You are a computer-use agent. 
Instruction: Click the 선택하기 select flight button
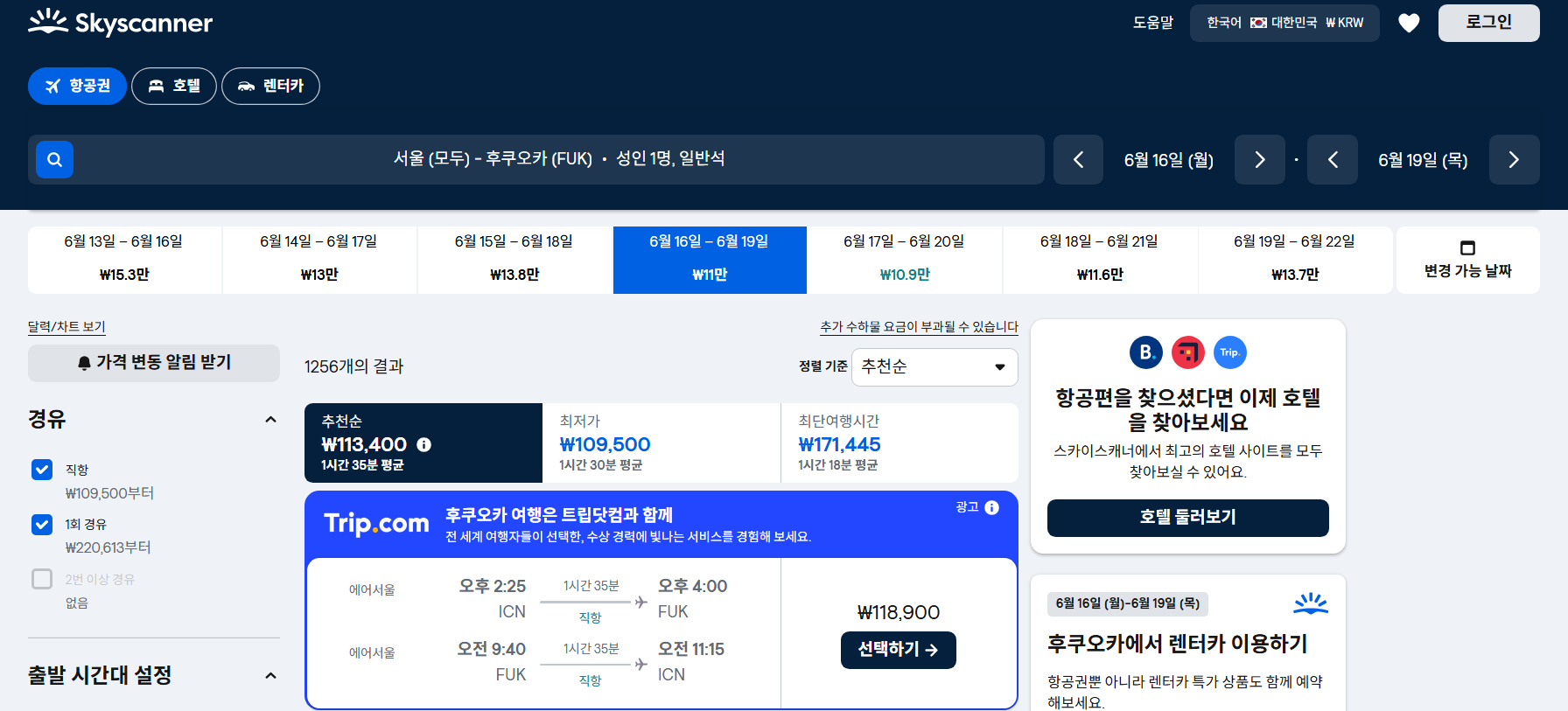(x=899, y=650)
